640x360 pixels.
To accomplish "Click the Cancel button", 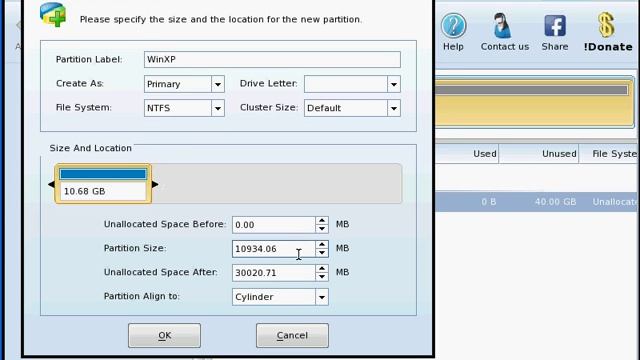I will 292,336.
